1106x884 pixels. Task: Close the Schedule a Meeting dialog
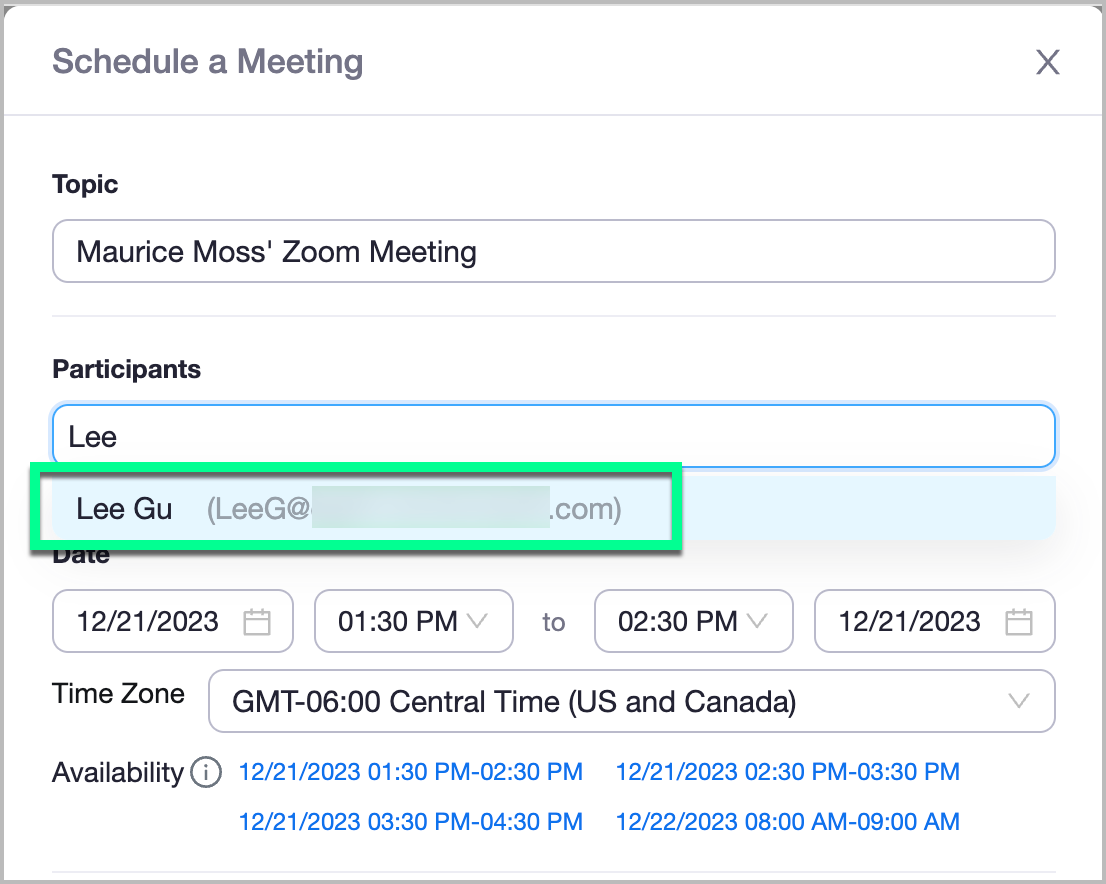click(1047, 63)
